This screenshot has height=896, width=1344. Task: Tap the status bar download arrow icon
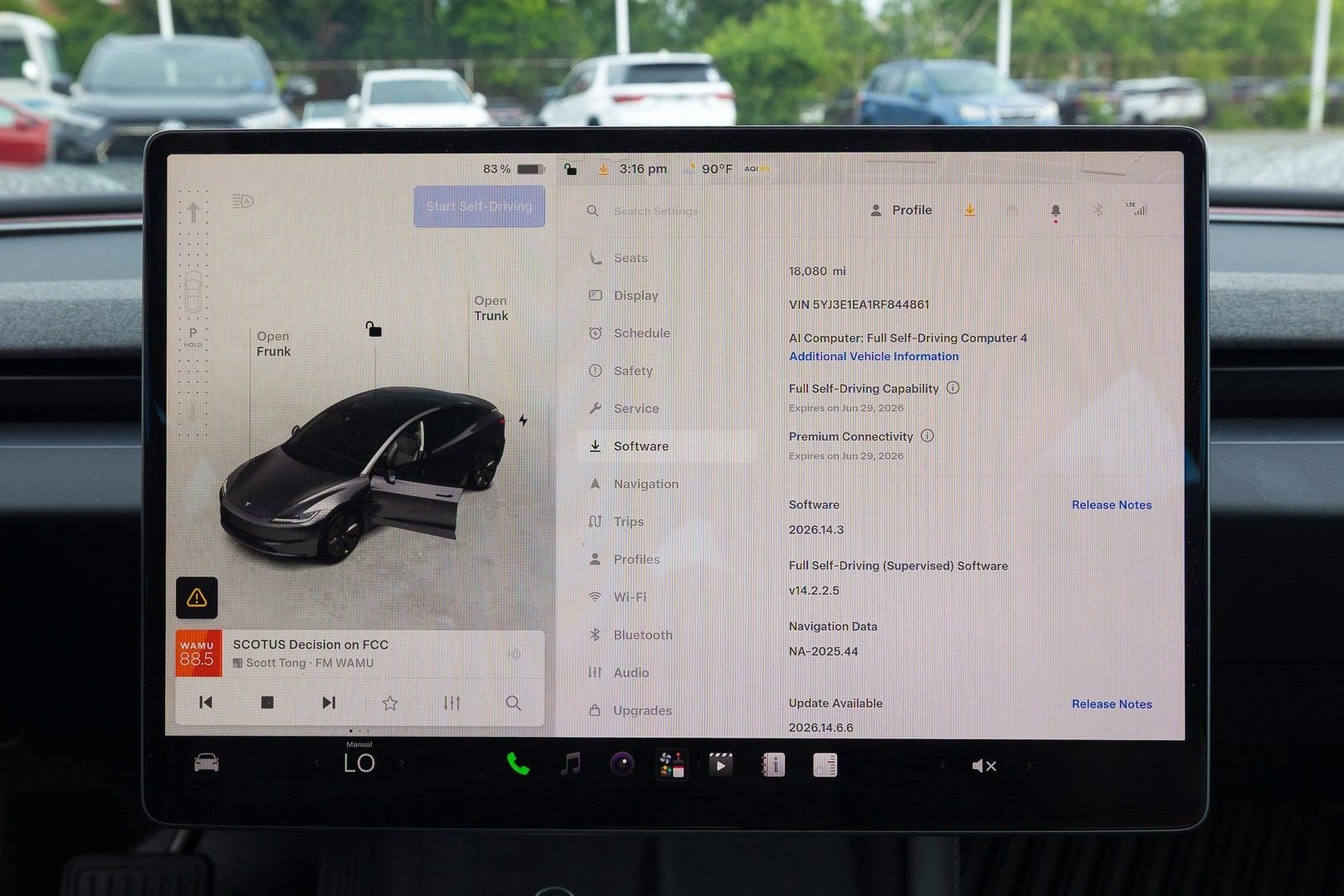click(x=603, y=169)
